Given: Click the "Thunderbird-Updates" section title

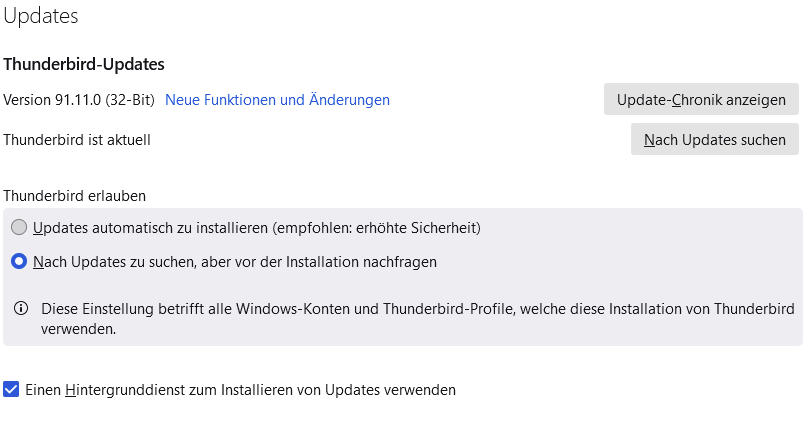Looking at the screenshot, I should 84,64.
